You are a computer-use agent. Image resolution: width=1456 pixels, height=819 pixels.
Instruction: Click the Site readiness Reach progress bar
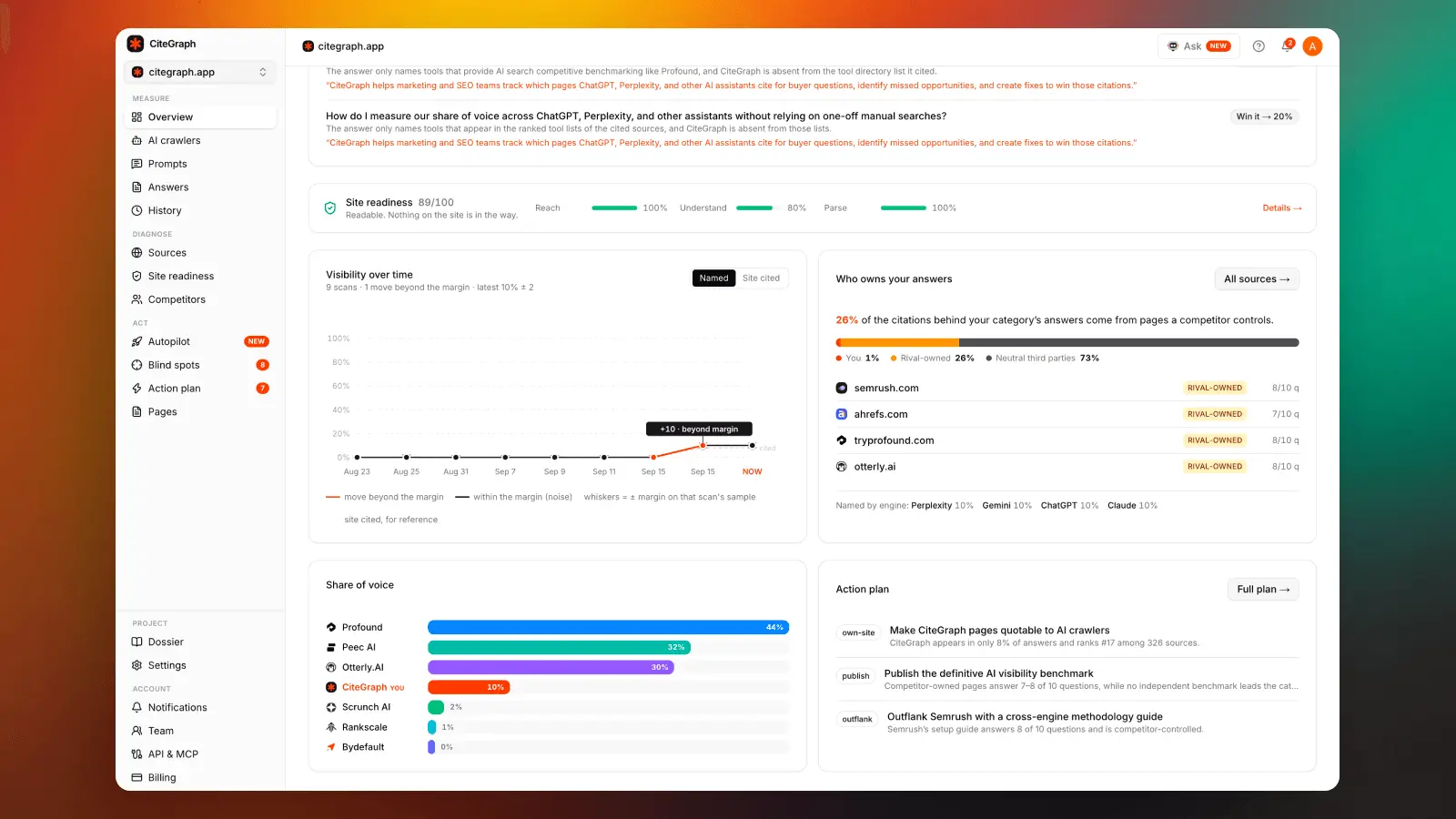tap(614, 208)
